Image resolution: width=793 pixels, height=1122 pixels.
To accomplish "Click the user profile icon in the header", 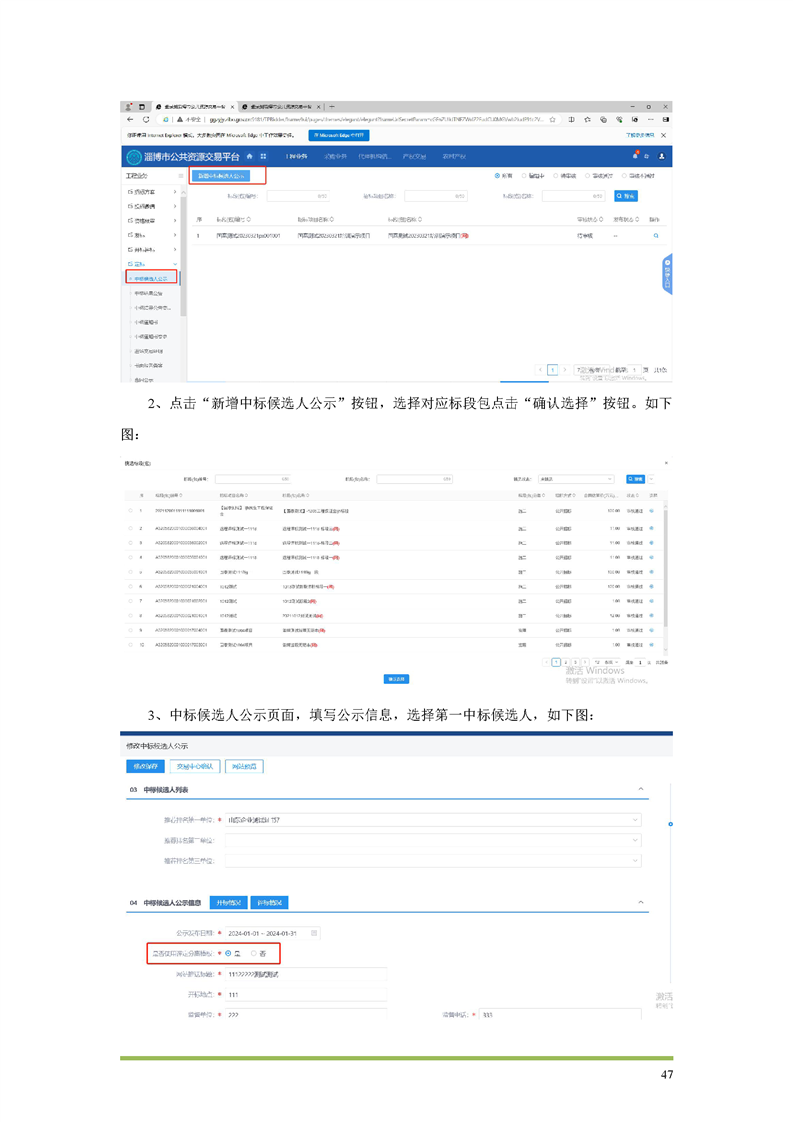I will [661, 157].
